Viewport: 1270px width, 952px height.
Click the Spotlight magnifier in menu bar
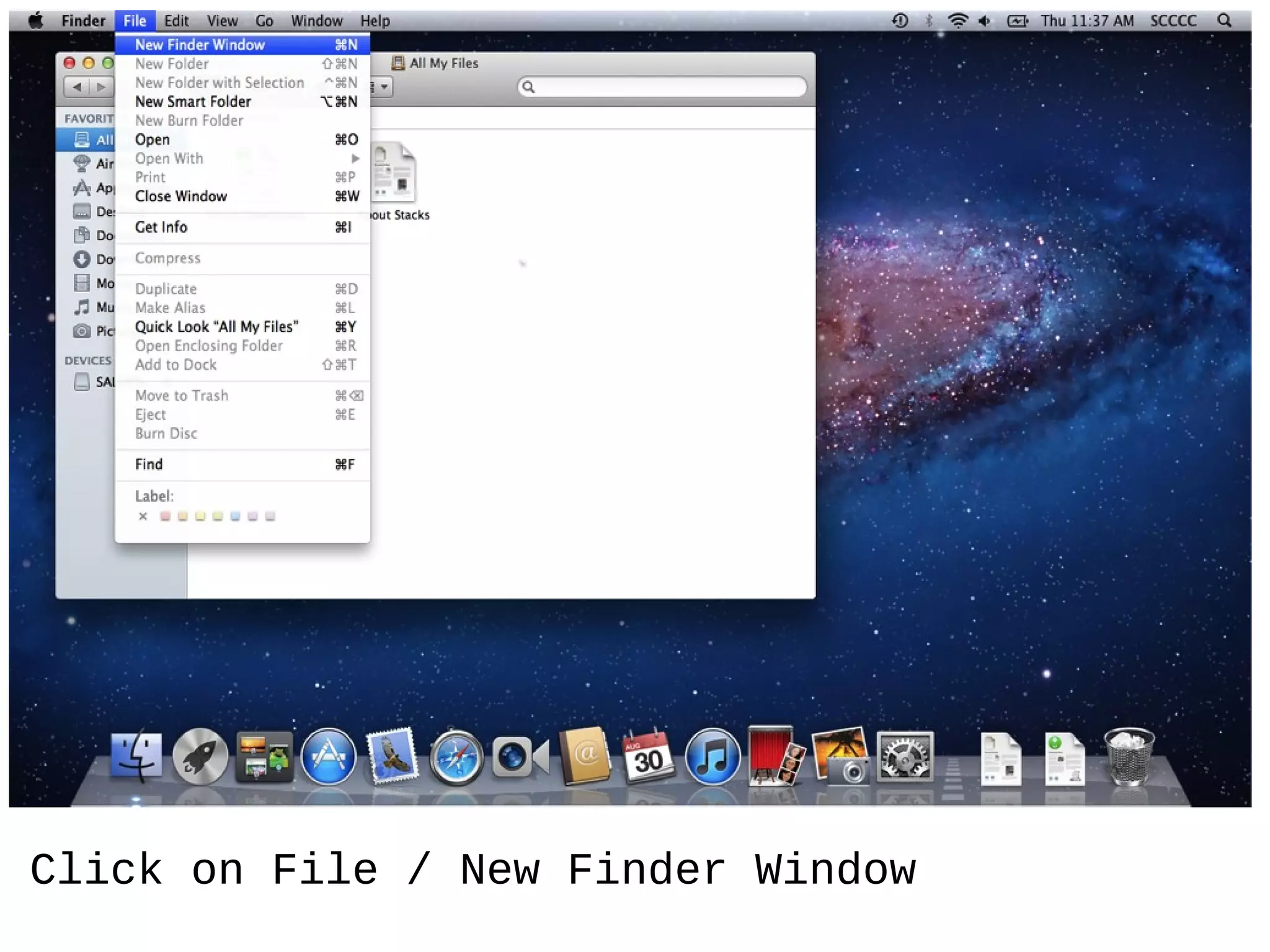(1224, 20)
